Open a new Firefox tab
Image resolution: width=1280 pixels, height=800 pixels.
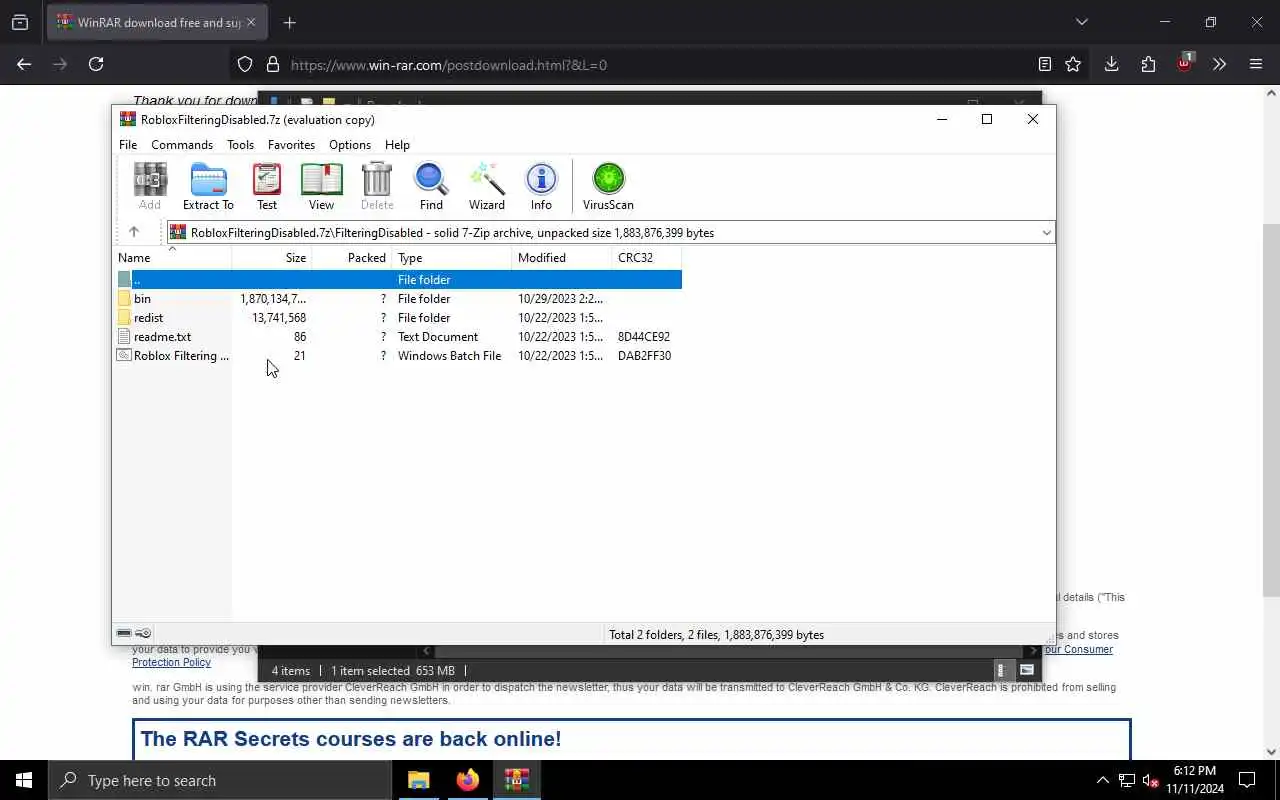coord(290,22)
